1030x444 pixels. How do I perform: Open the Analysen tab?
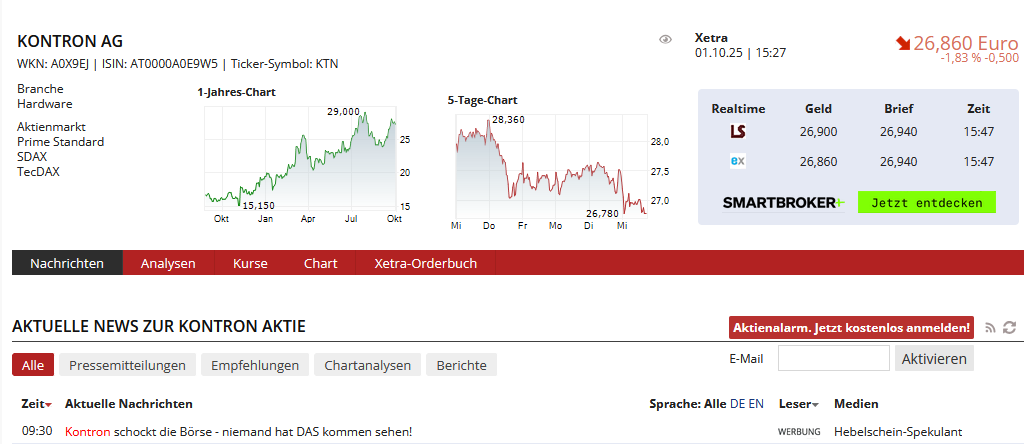[168, 263]
